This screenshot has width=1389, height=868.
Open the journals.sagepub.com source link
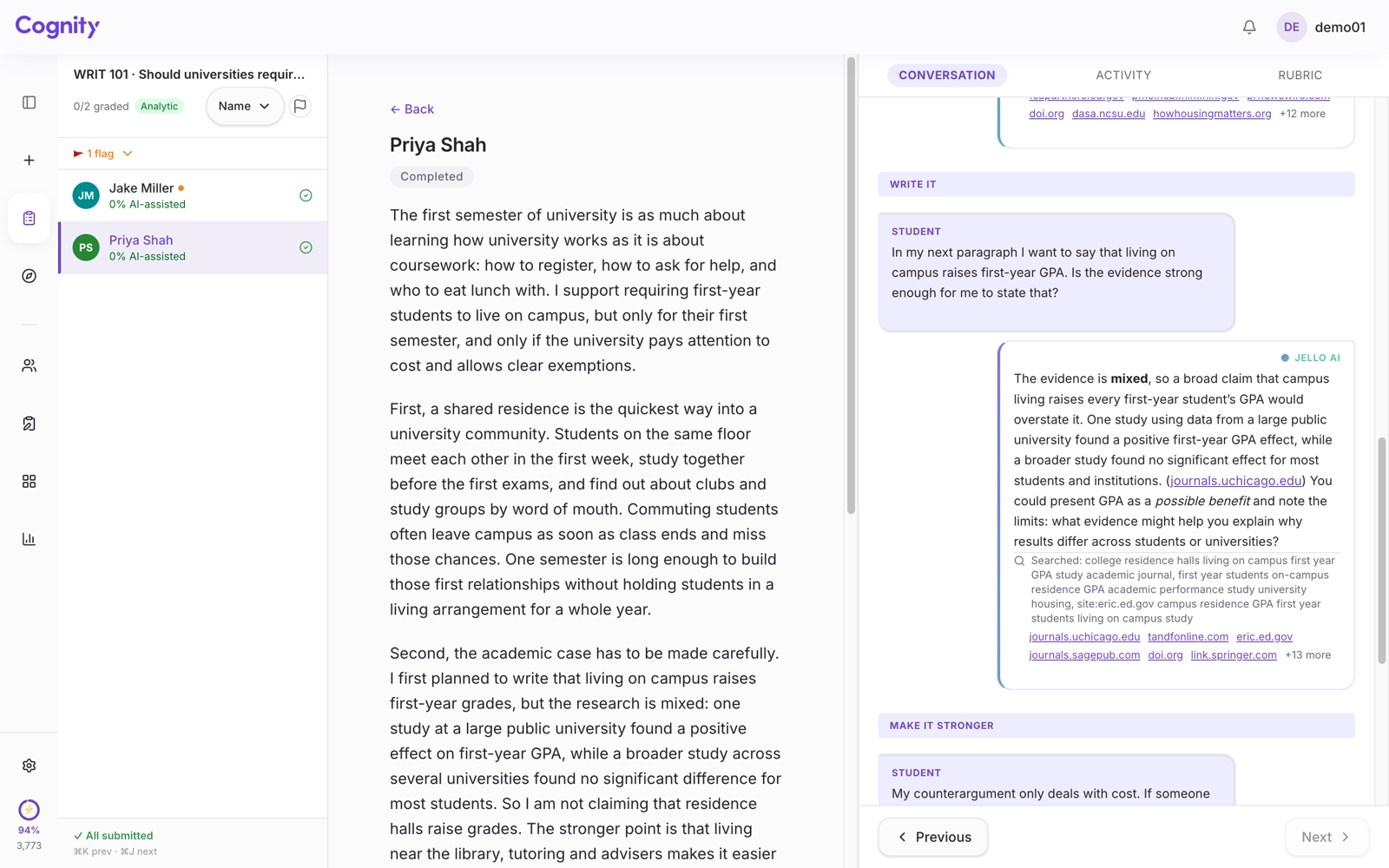(1084, 655)
